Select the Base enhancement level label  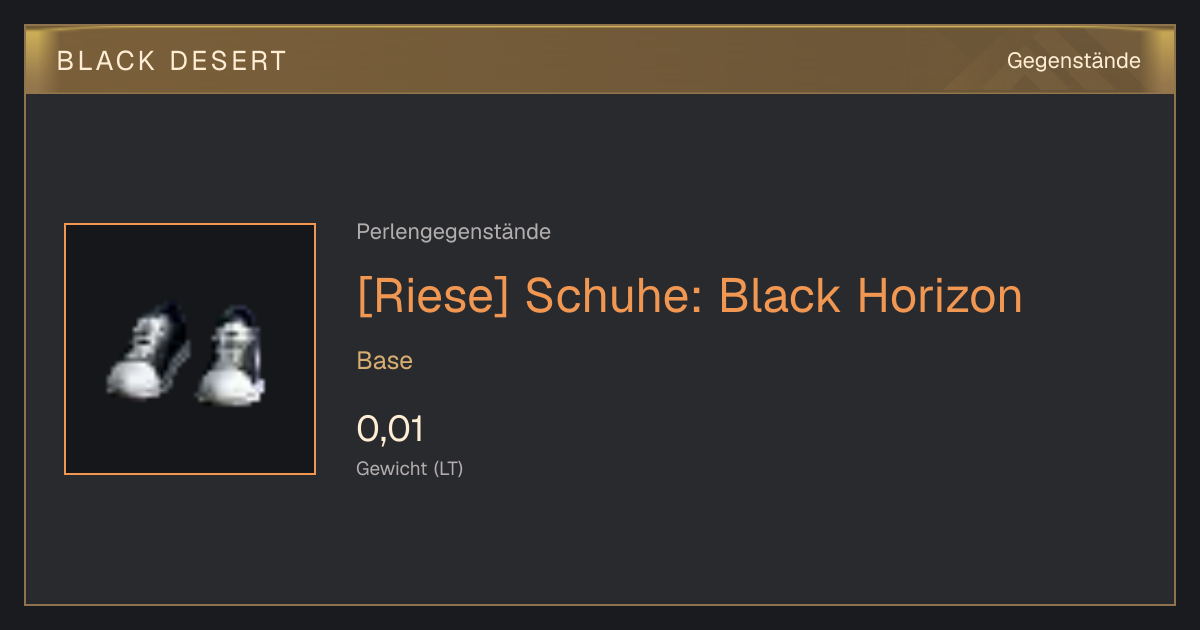click(385, 361)
